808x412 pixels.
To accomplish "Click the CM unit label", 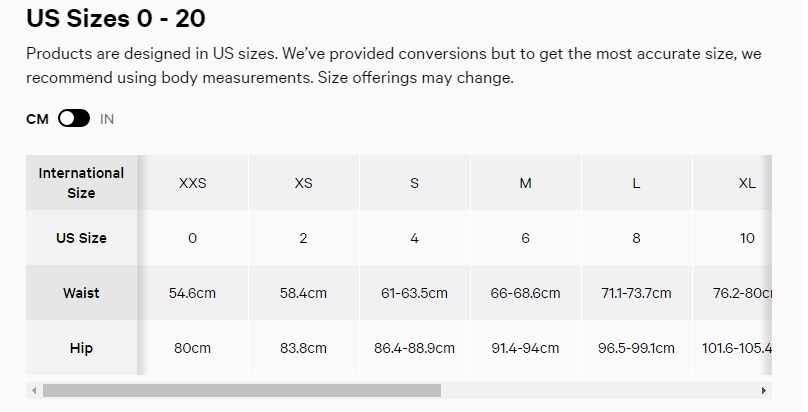I will (37, 119).
